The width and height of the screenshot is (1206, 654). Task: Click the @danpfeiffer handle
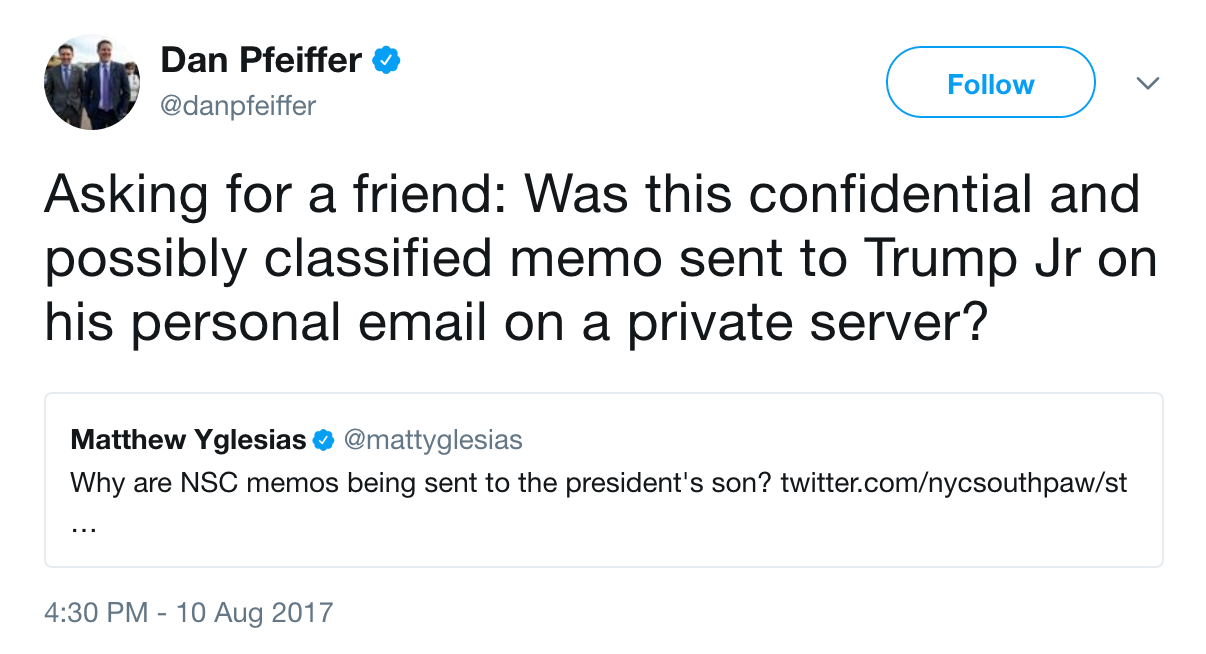(238, 105)
